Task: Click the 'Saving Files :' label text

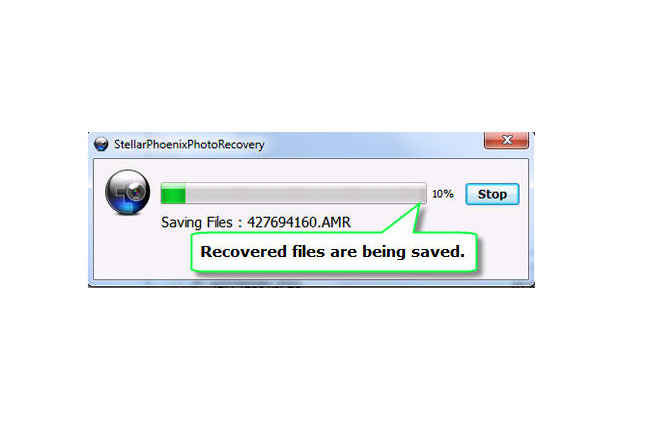Action: click(x=202, y=223)
